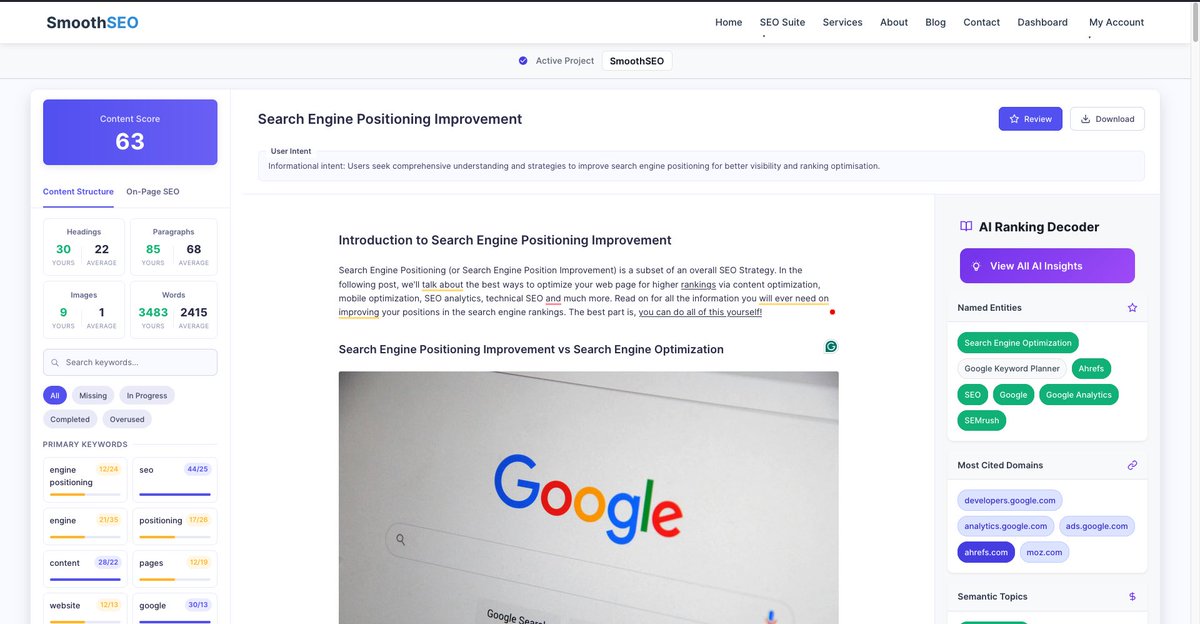Click the magnifier icon in Search keywords field
Screen dimensions: 1200x624
click(x=56, y=362)
